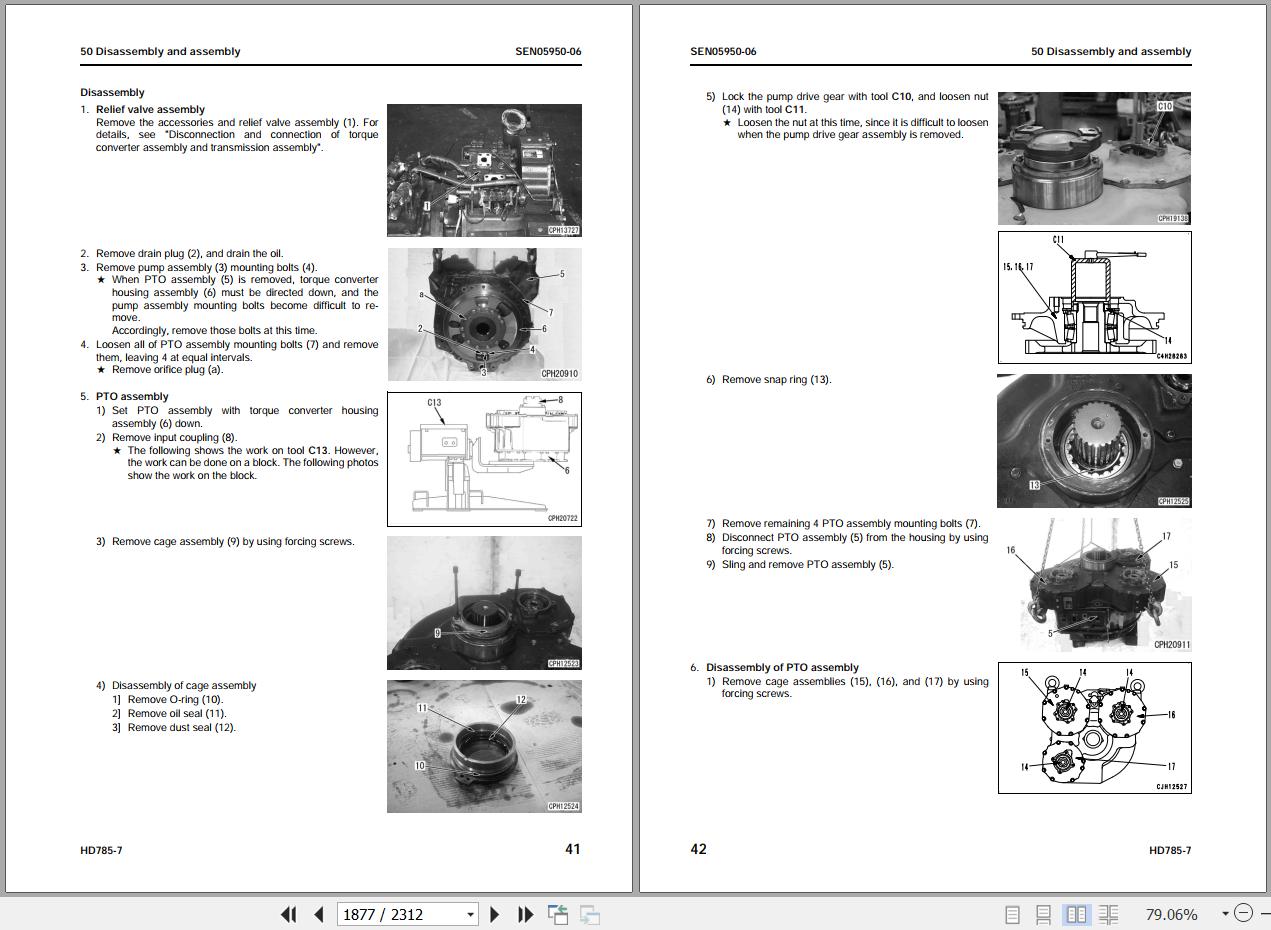
Task: Click the 79.06% zoom percentage value
Action: tap(1171, 914)
